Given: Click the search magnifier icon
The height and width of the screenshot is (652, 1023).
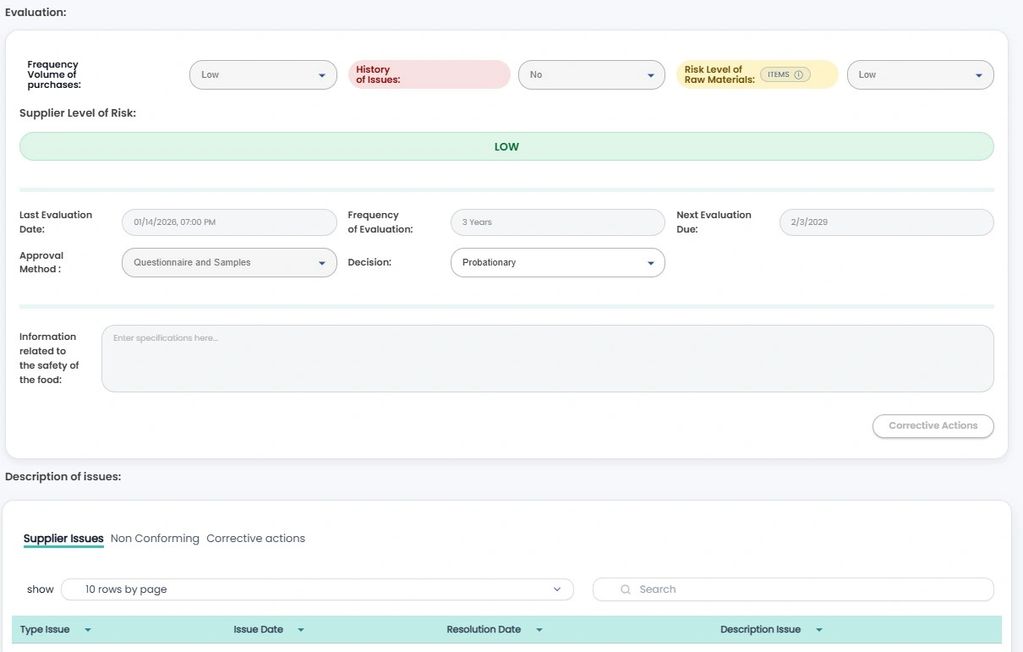Looking at the screenshot, I should pos(625,590).
